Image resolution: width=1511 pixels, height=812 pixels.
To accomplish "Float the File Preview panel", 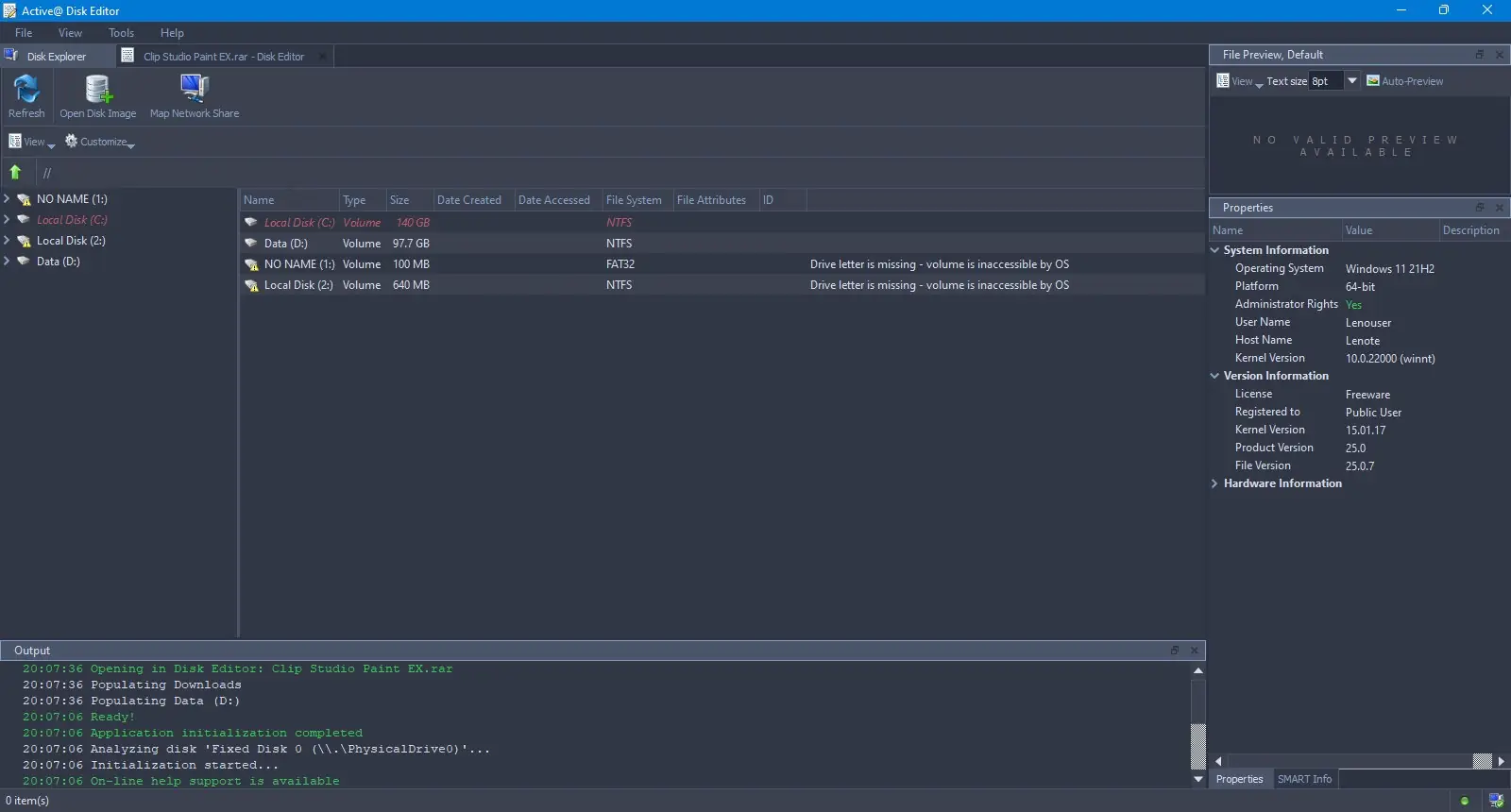I will pyautogui.click(x=1480, y=55).
